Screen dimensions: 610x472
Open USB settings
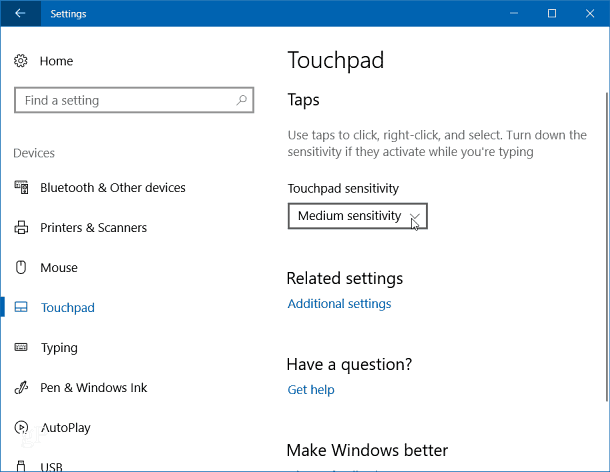click(51, 466)
